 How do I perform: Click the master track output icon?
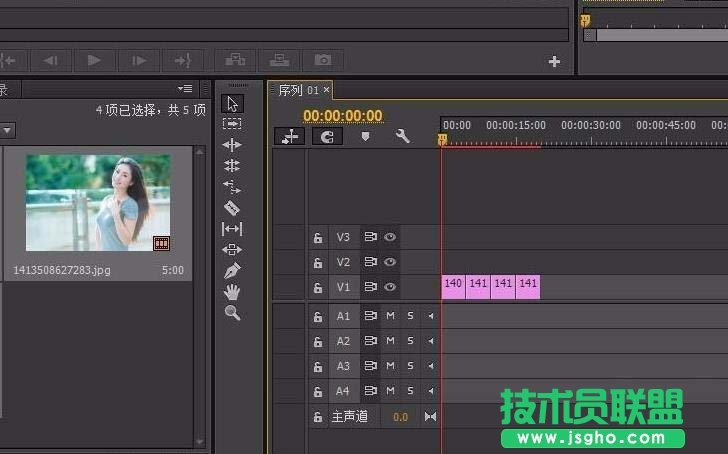pyautogui.click(x=430, y=416)
